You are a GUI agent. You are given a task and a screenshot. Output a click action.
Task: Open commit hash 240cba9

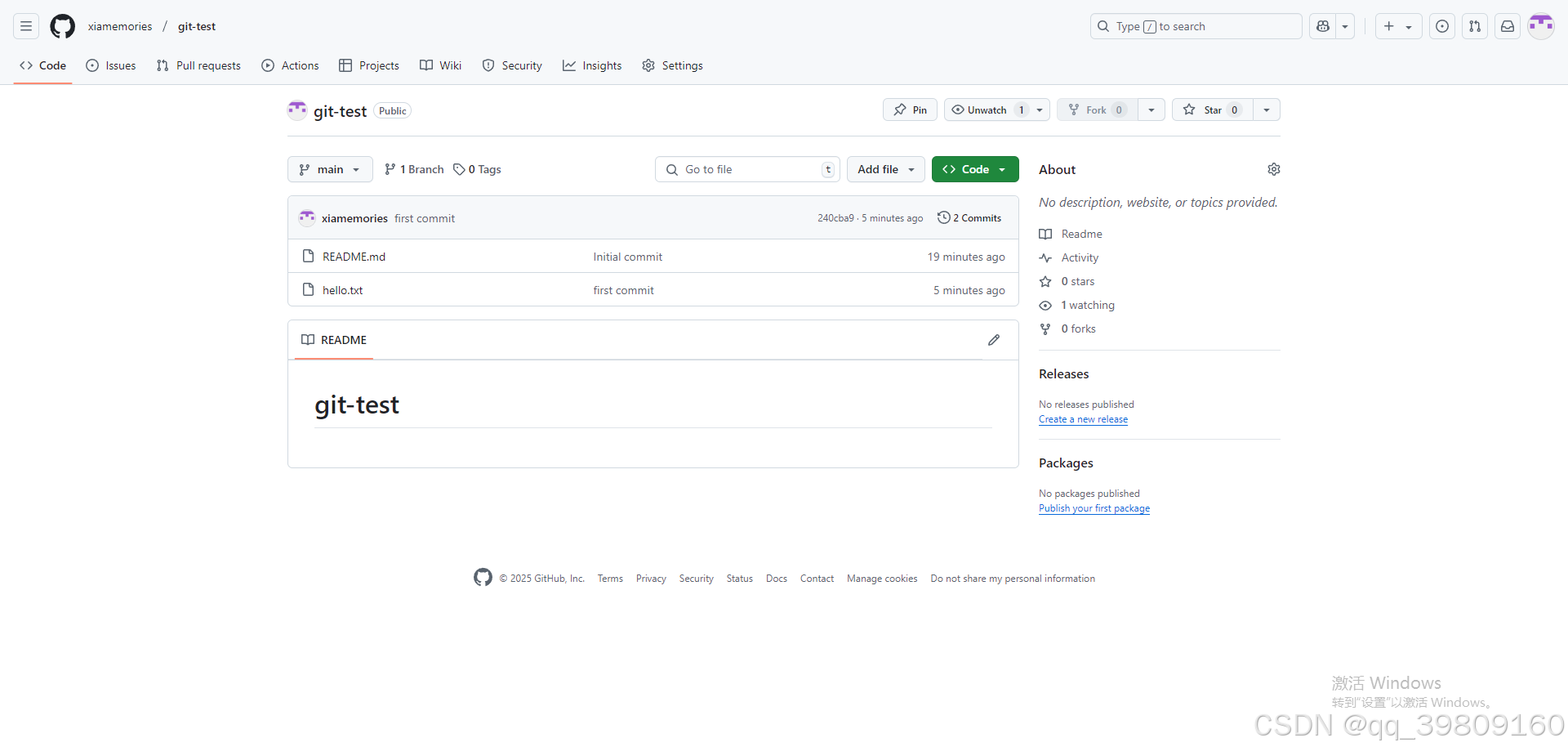point(835,218)
